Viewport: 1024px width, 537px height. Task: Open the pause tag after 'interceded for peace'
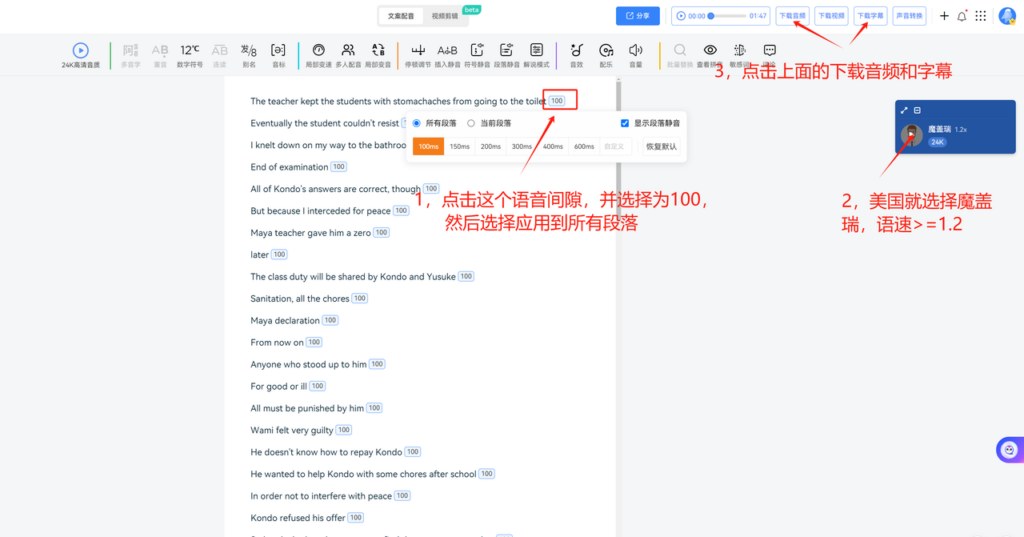pyautogui.click(x=401, y=210)
